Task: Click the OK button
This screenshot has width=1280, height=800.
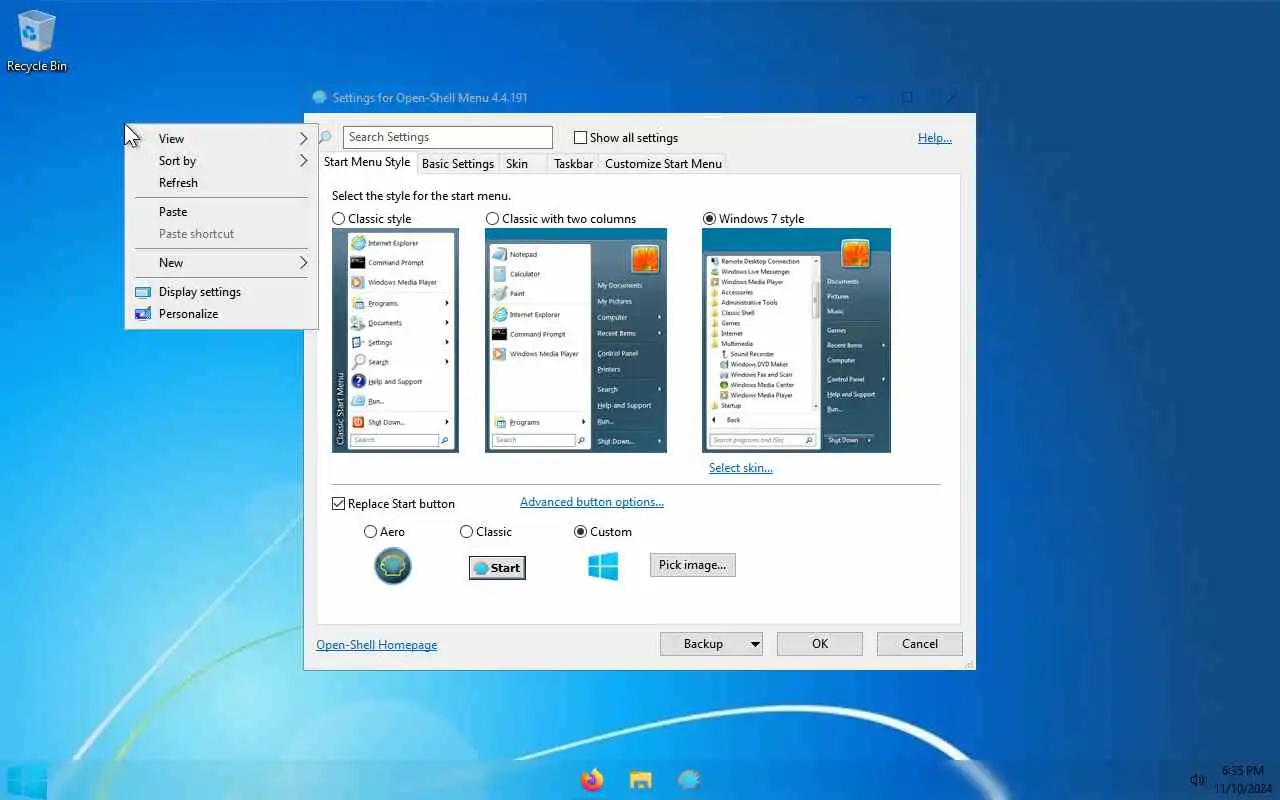Action: [820, 644]
